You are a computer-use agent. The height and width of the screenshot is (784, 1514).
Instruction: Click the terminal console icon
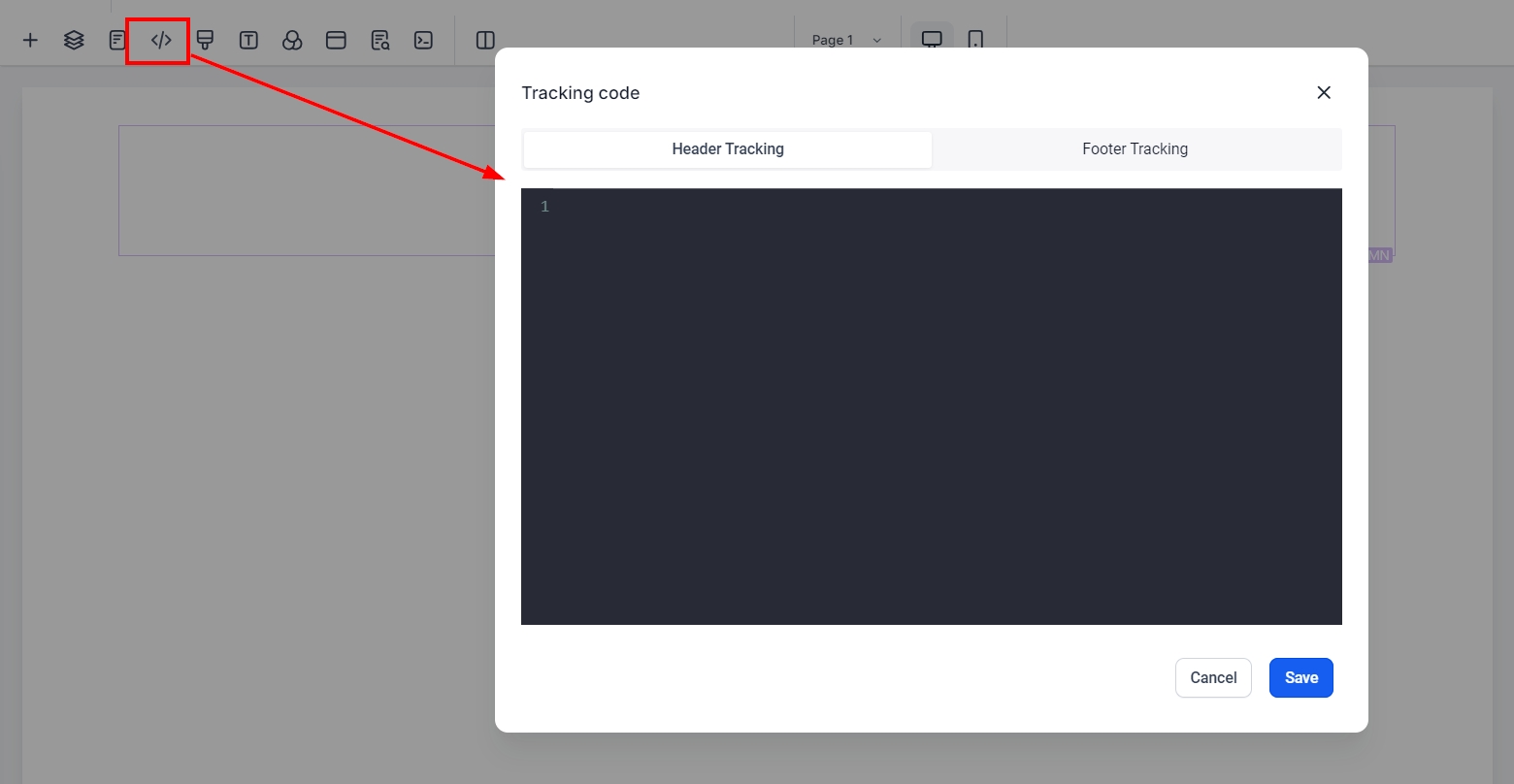pyautogui.click(x=423, y=40)
